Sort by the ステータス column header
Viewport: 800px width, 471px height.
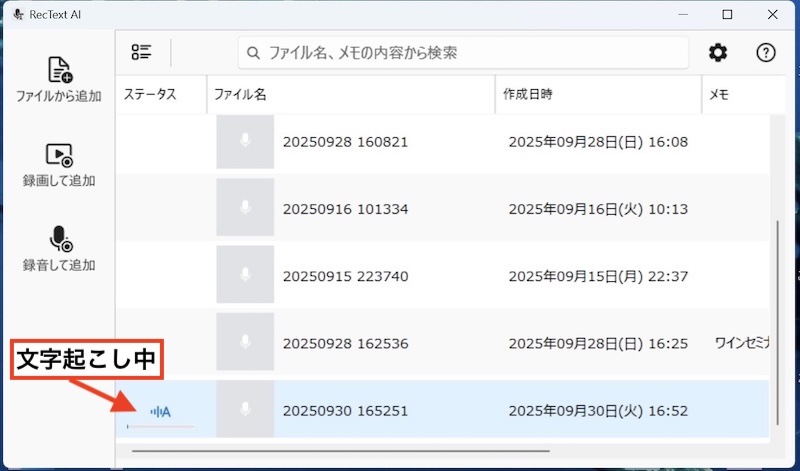150,95
